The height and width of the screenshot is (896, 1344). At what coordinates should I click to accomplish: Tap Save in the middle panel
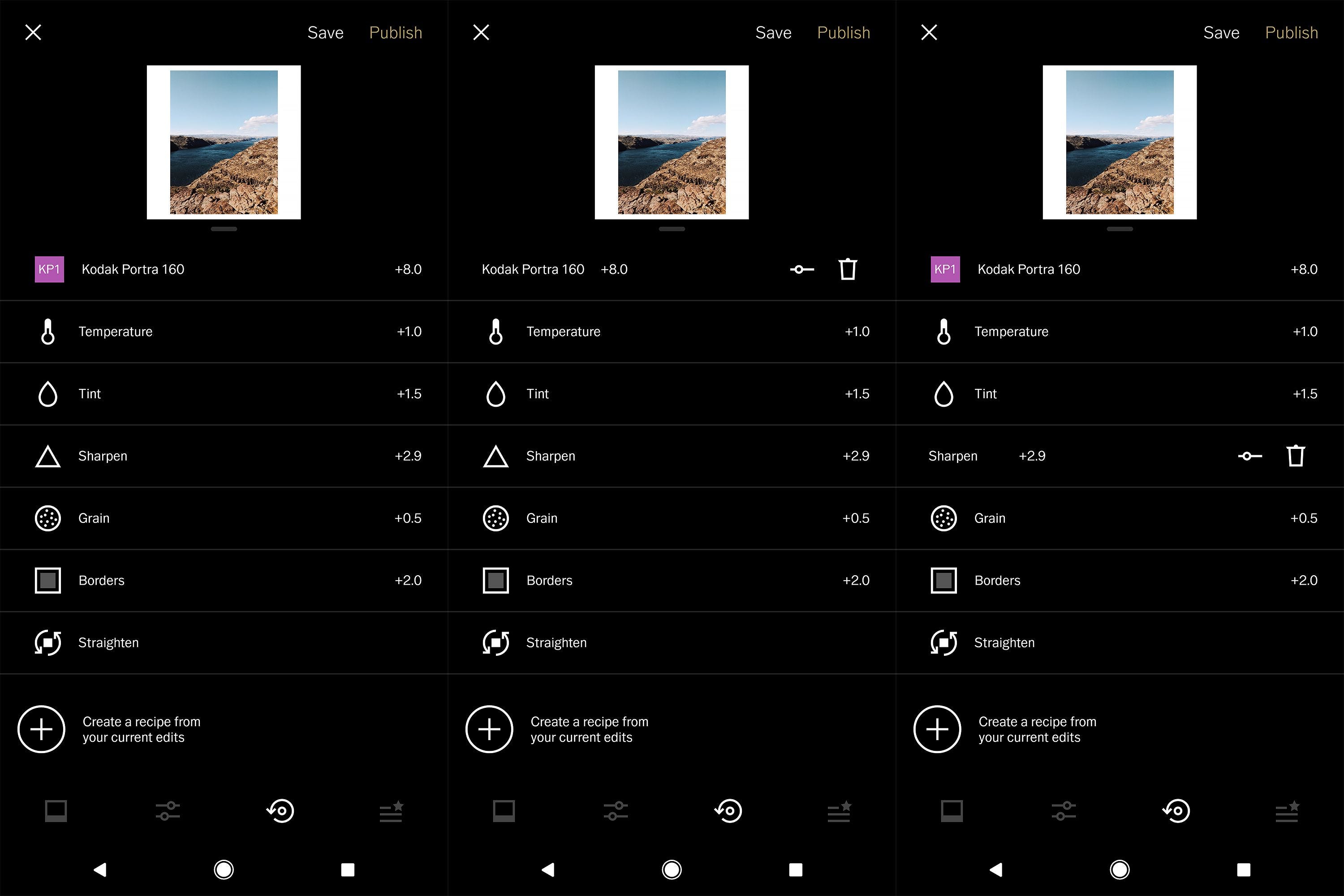coord(773,33)
